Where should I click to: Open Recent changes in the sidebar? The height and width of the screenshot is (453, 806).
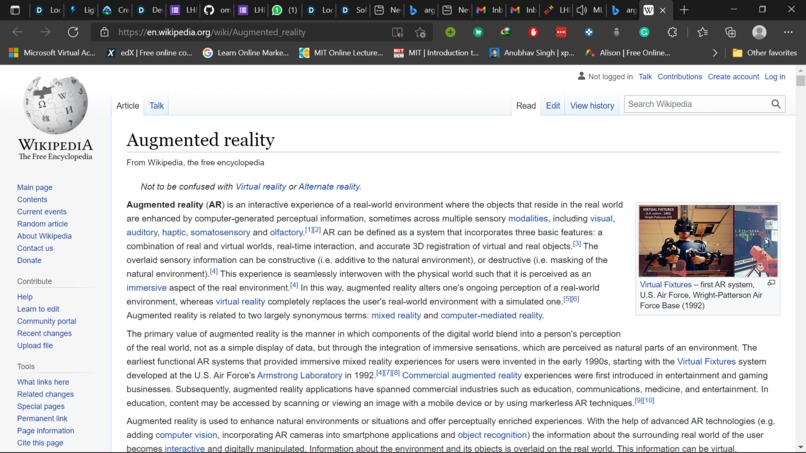44,333
